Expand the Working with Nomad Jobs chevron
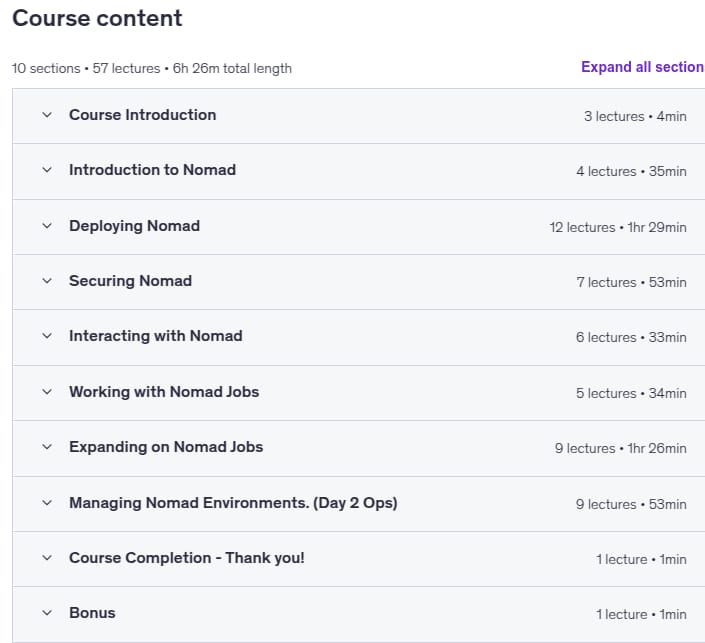 point(47,392)
